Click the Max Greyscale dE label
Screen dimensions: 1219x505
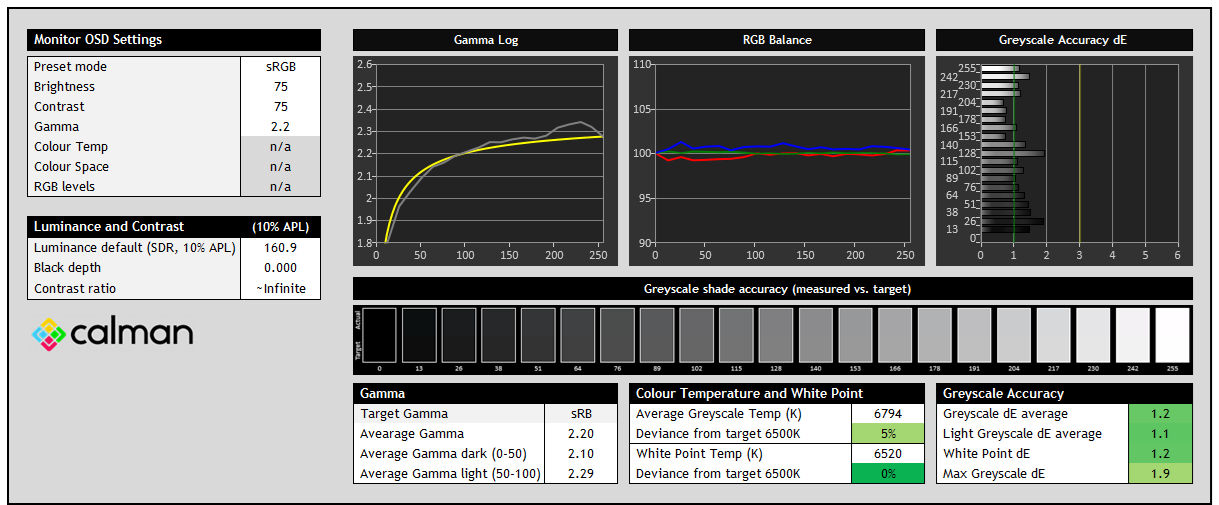tap(994, 474)
